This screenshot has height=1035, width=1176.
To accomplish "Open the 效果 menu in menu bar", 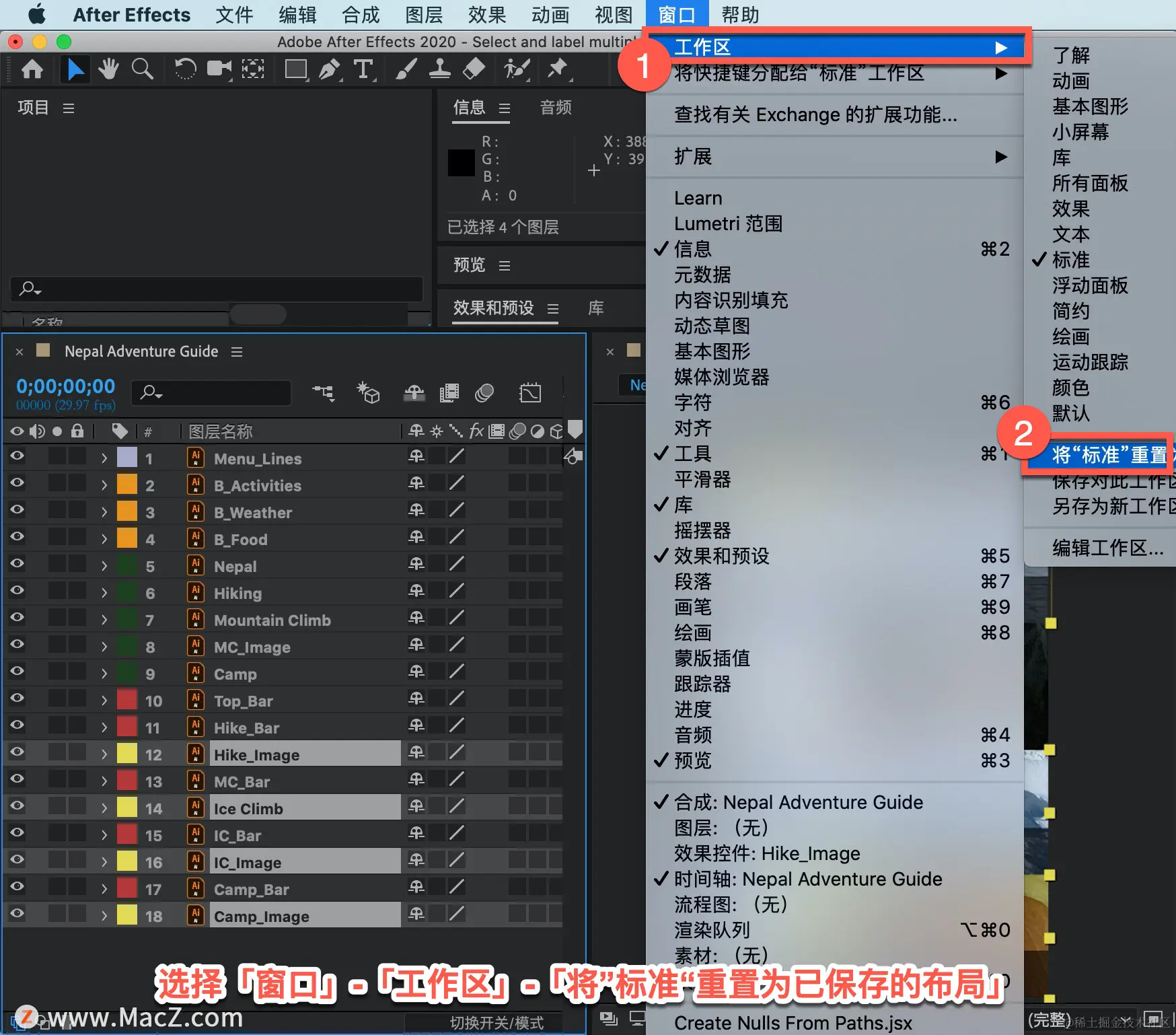I will pyautogui.click(x=487, y=14).
